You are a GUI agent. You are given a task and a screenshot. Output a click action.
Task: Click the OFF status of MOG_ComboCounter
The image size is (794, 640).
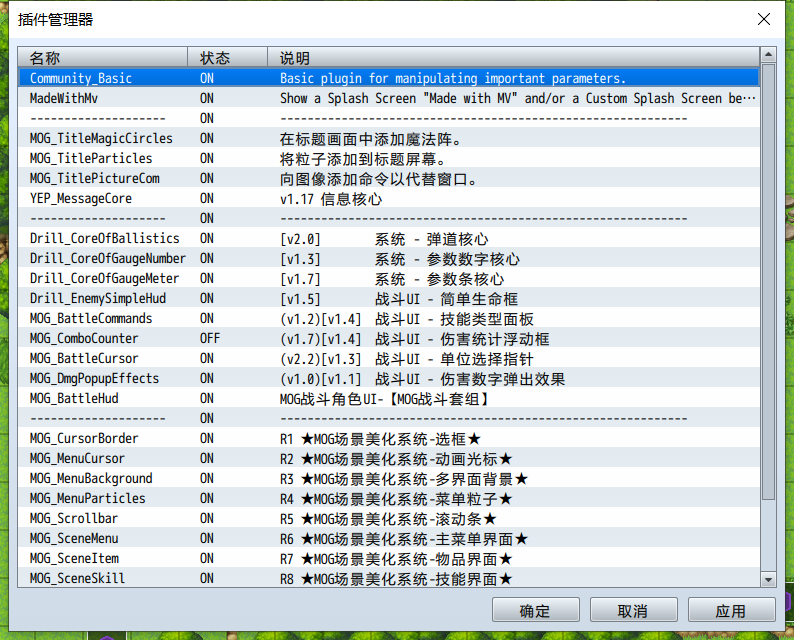tap(210, 338)
